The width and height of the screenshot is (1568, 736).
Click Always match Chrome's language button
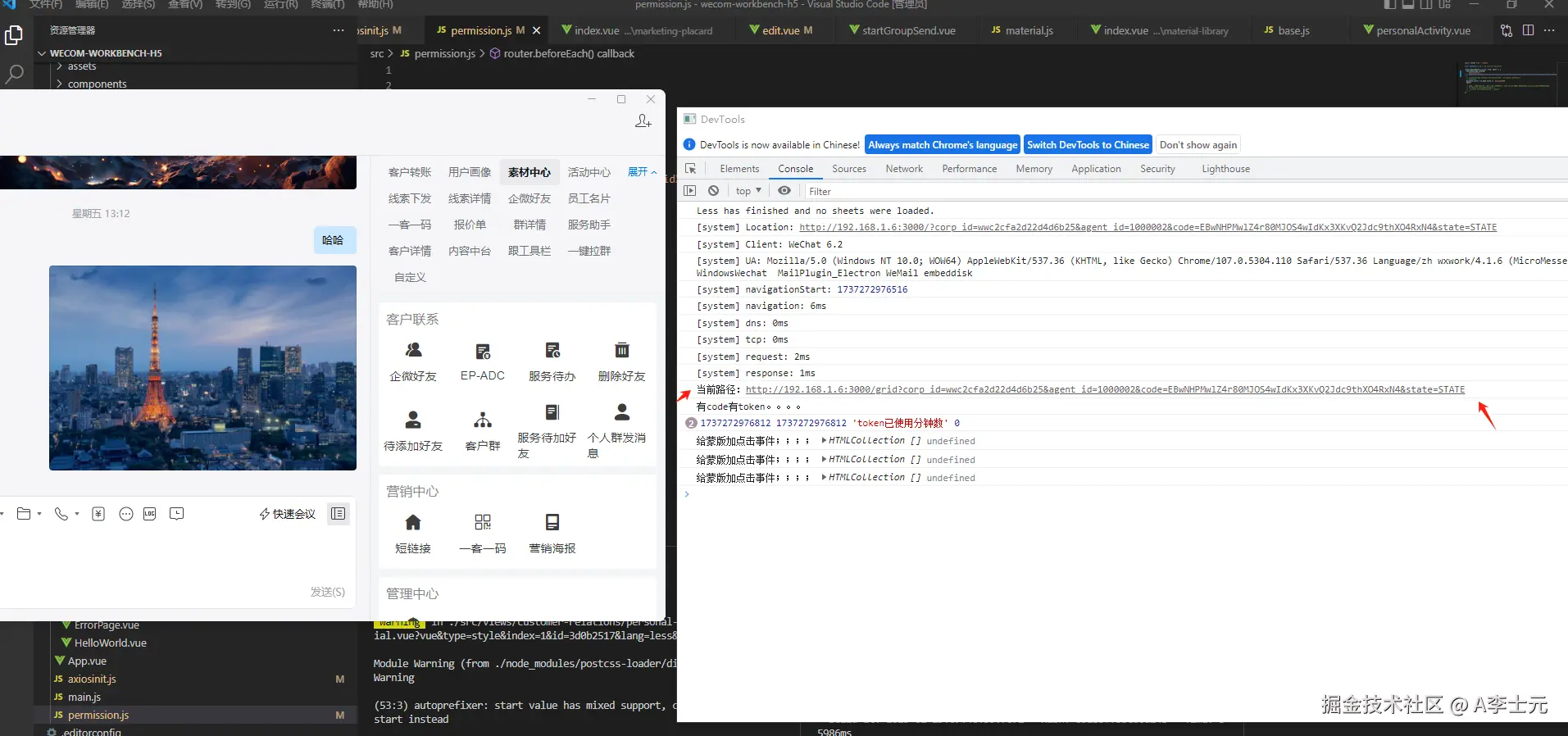[x=943, y=145]
